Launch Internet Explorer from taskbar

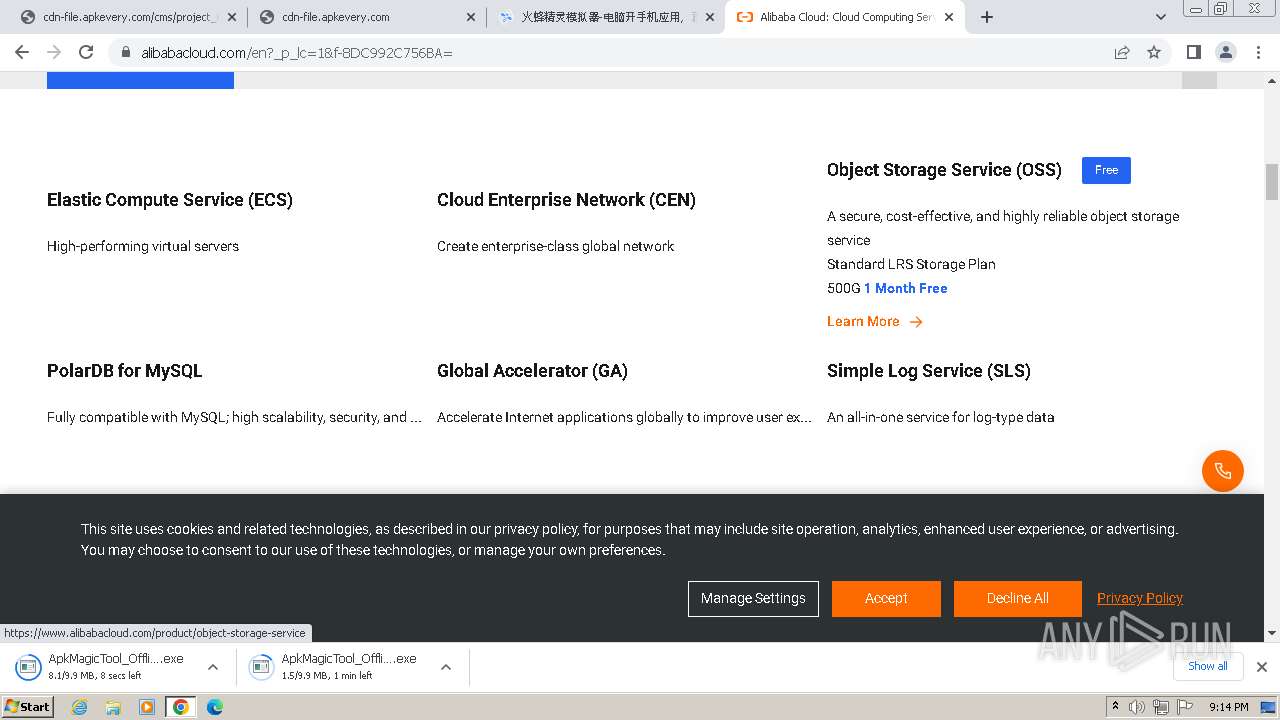(79, 707)
